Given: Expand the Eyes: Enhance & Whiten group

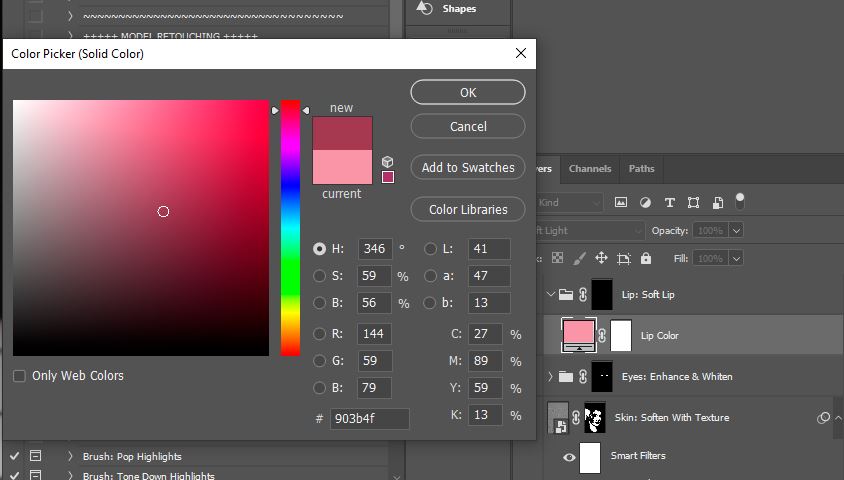Looking at the screenshot, I should pos(550,377).
